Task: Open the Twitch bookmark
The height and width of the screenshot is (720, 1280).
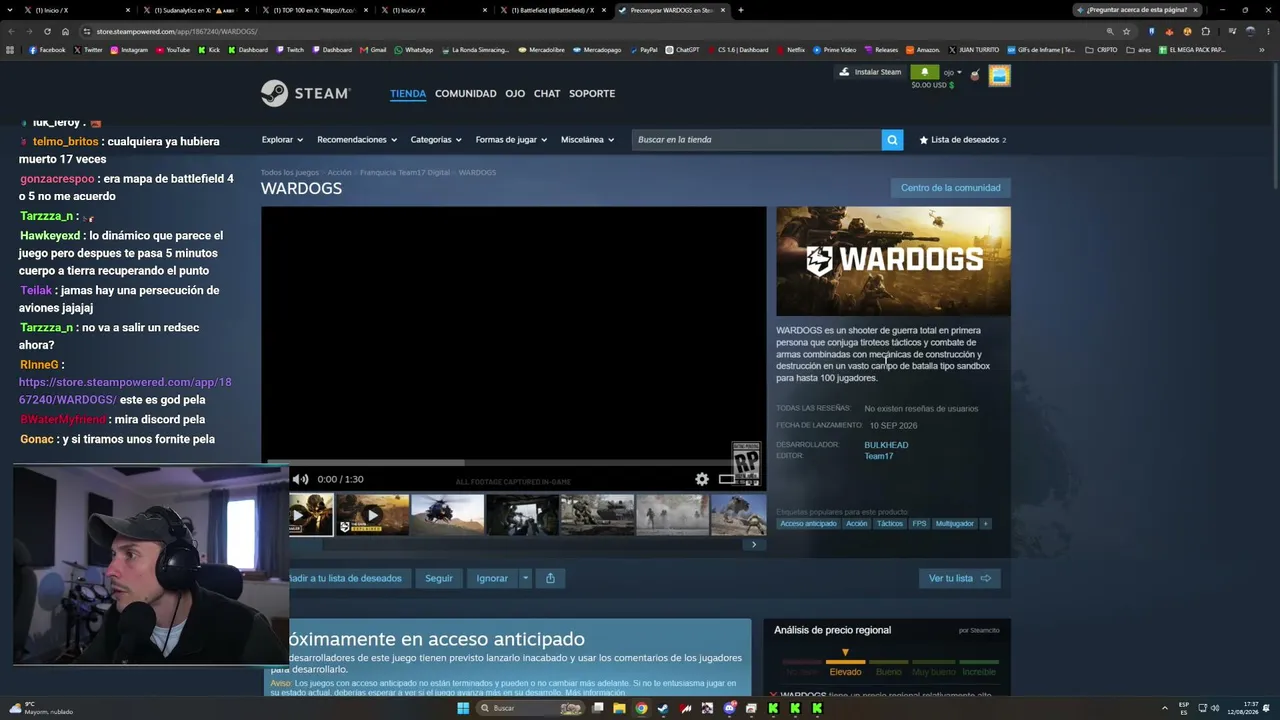Action: (290, 50)
